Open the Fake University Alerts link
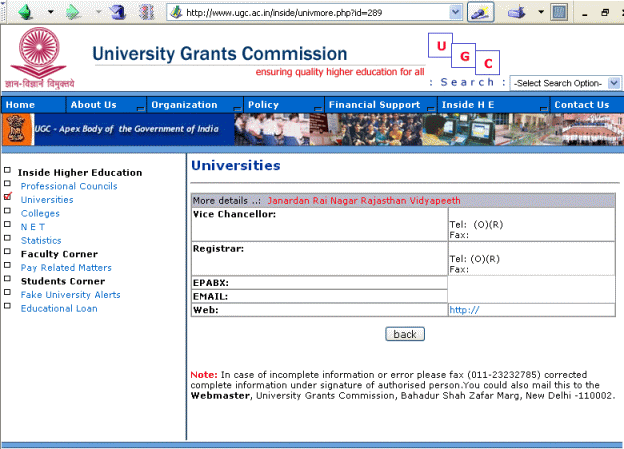The image size is (624, 449). pos(70,295)
